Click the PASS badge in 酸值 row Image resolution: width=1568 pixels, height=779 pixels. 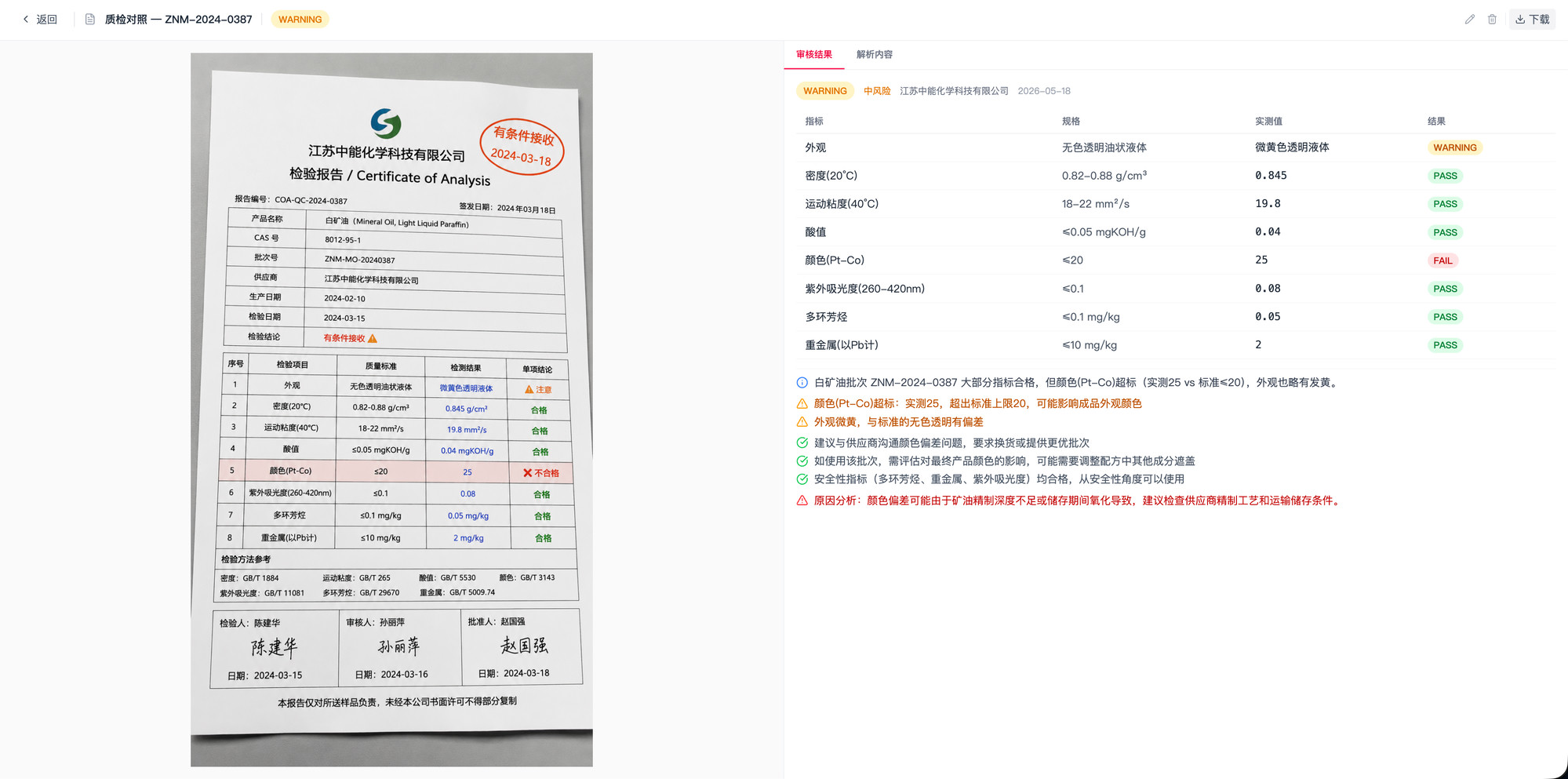(x=1445, y=232)
